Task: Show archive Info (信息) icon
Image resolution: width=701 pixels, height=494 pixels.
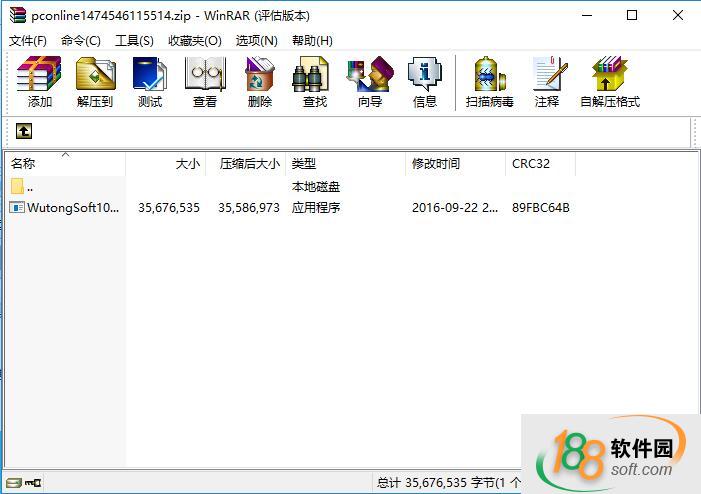Action: point(425,81)
